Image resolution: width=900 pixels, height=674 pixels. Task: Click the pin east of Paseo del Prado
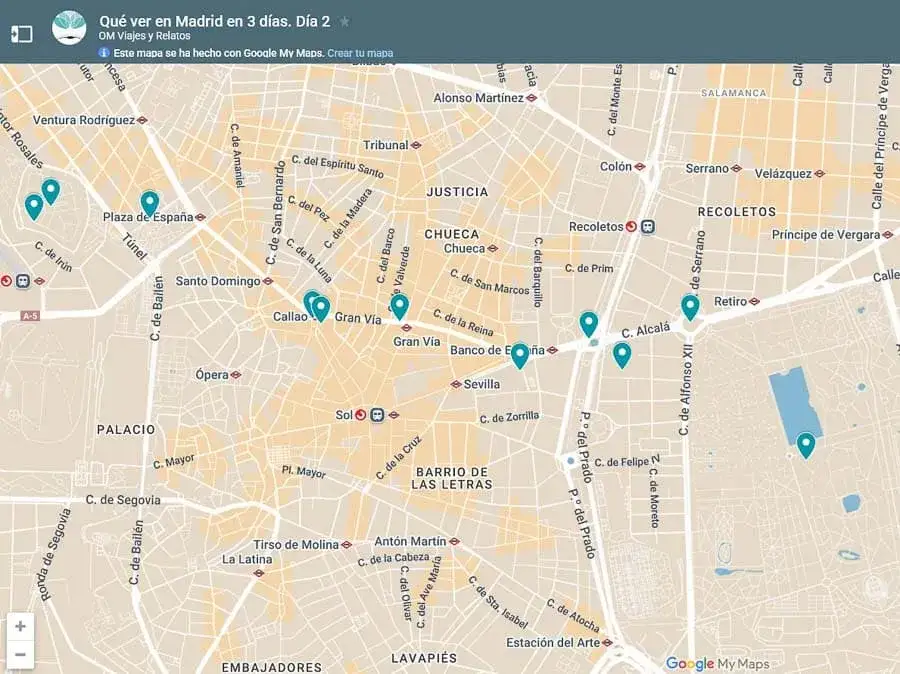(x=622, y=353)
